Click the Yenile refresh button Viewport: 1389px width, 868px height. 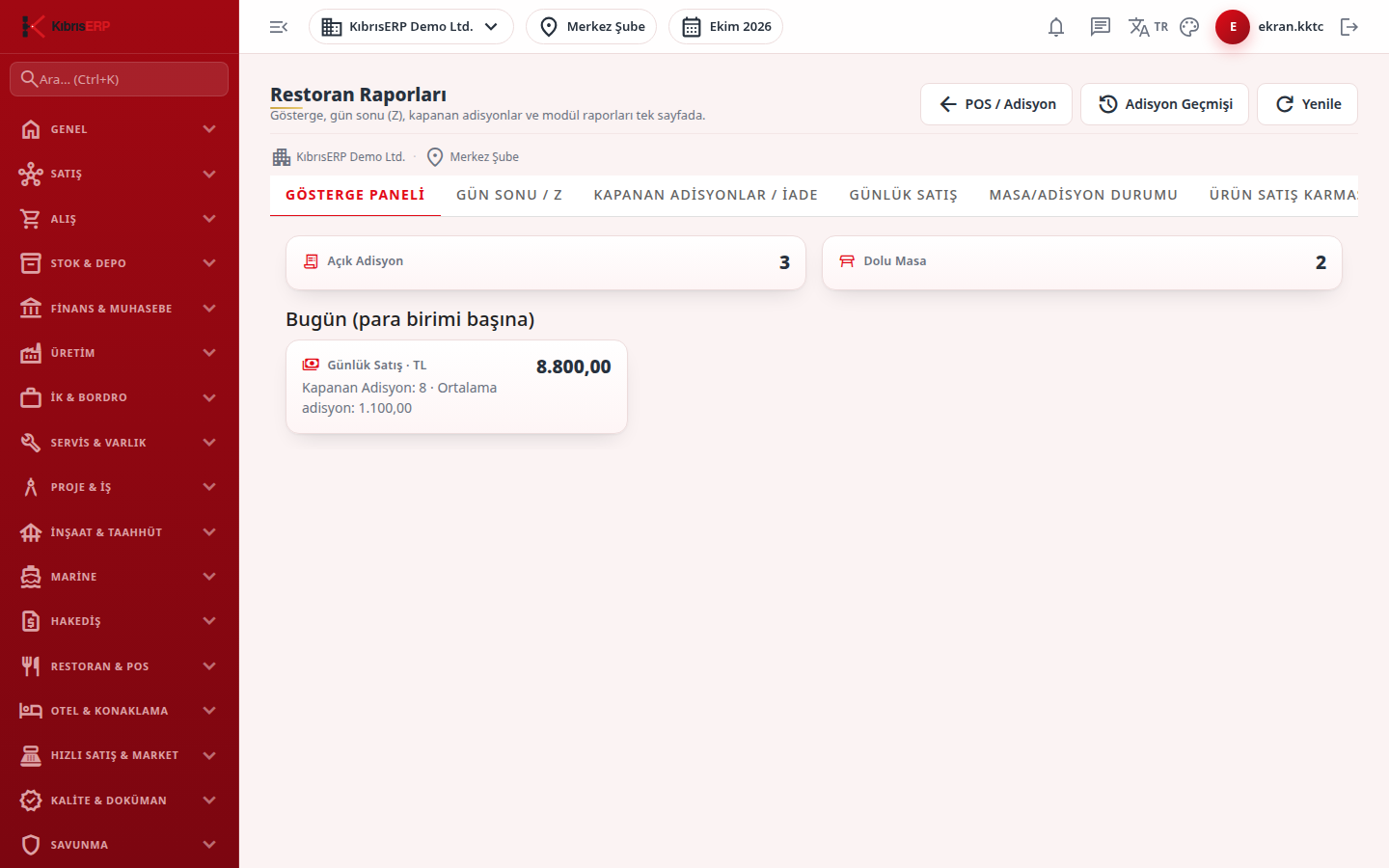point(1307,104)
